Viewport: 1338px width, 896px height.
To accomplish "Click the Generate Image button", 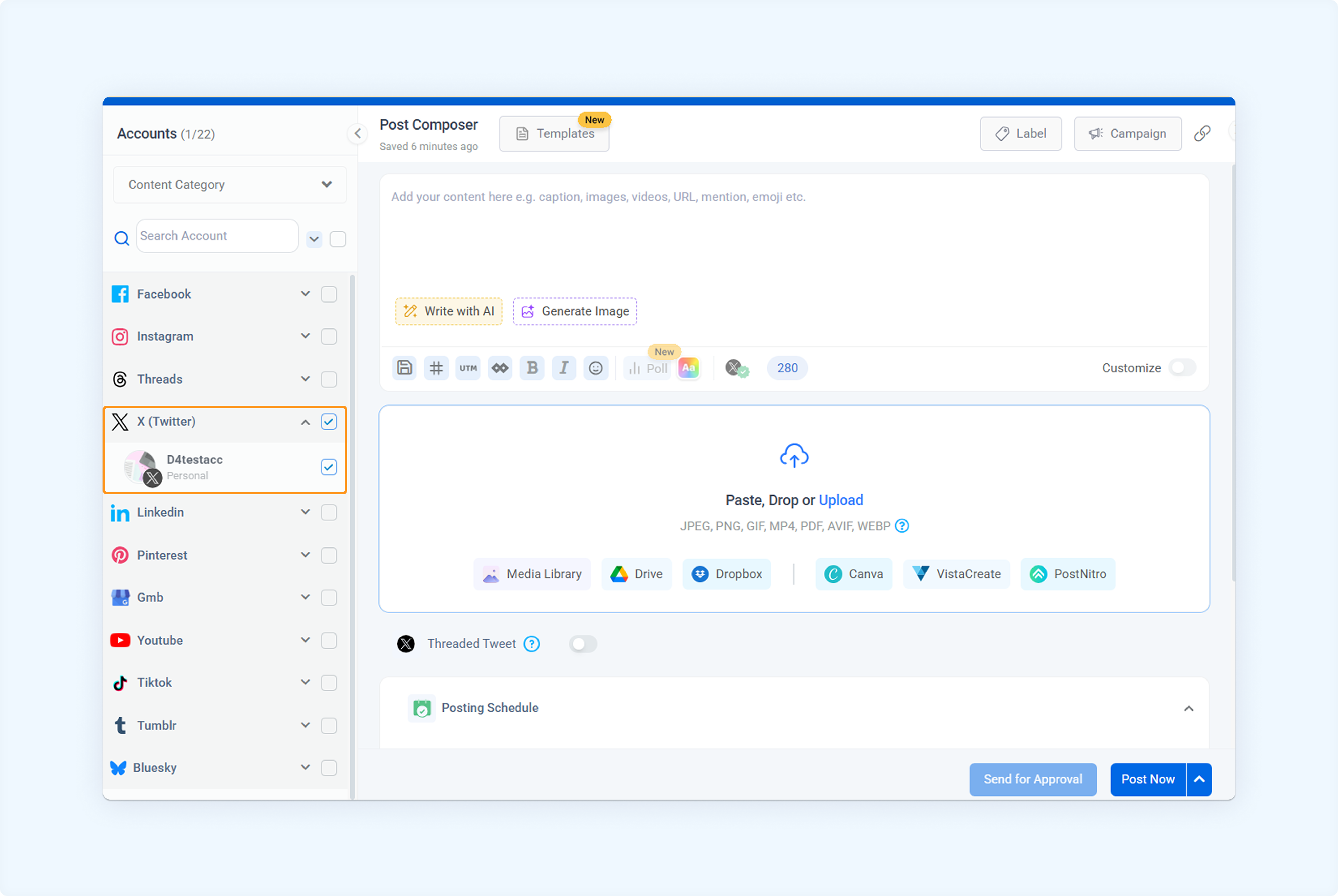I will tap(575, 311).
